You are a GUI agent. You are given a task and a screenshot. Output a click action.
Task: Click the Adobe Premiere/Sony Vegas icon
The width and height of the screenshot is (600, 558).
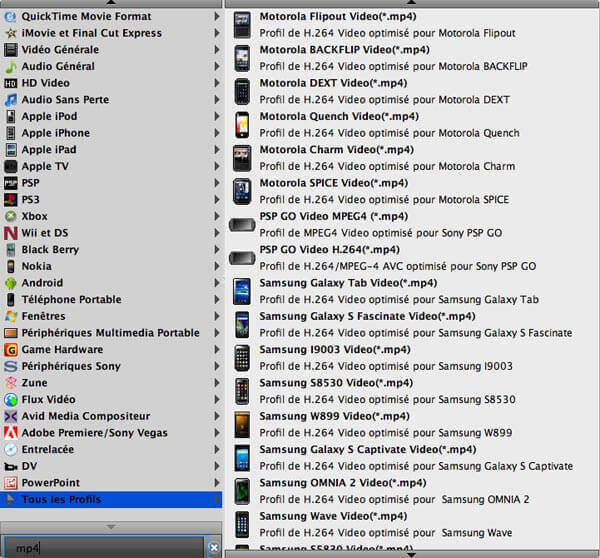coord(11,433)
